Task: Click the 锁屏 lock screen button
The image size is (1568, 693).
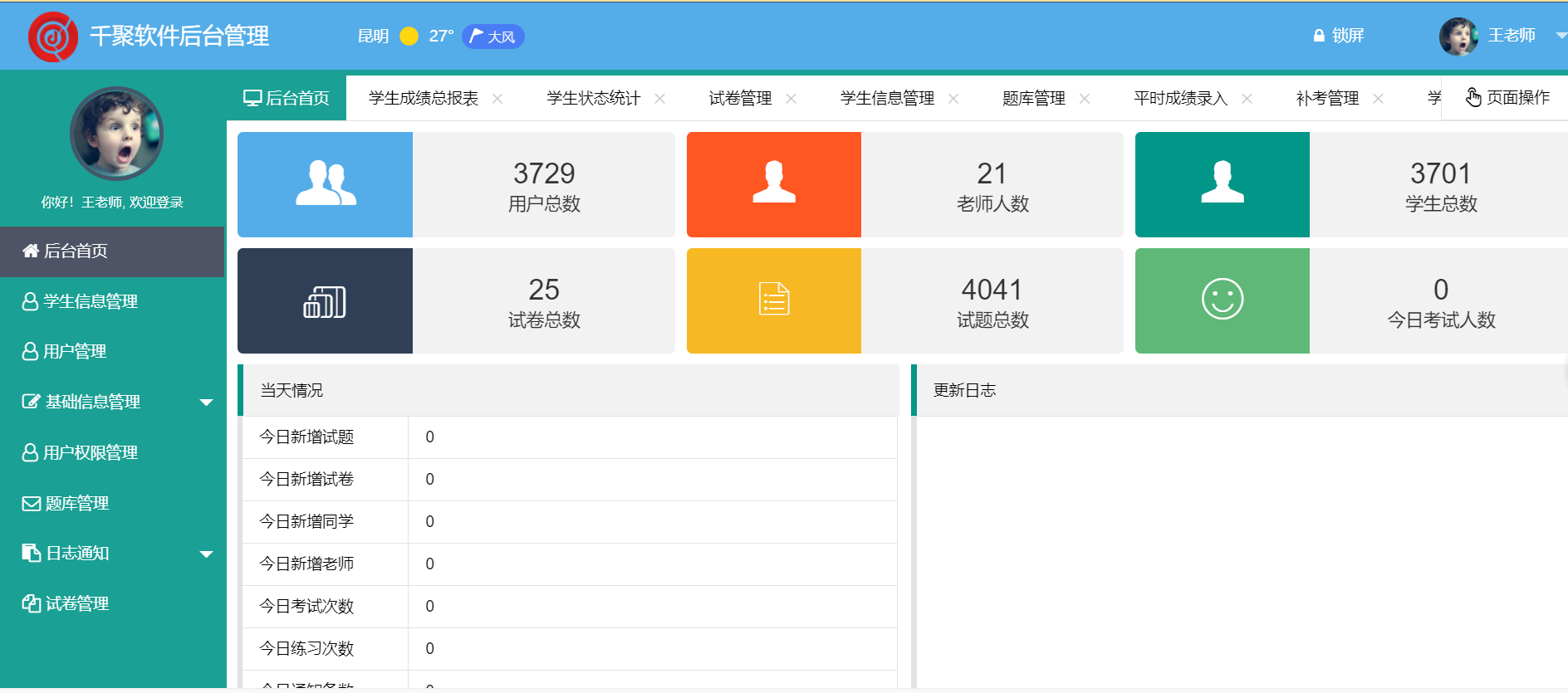Action: 1338,36
